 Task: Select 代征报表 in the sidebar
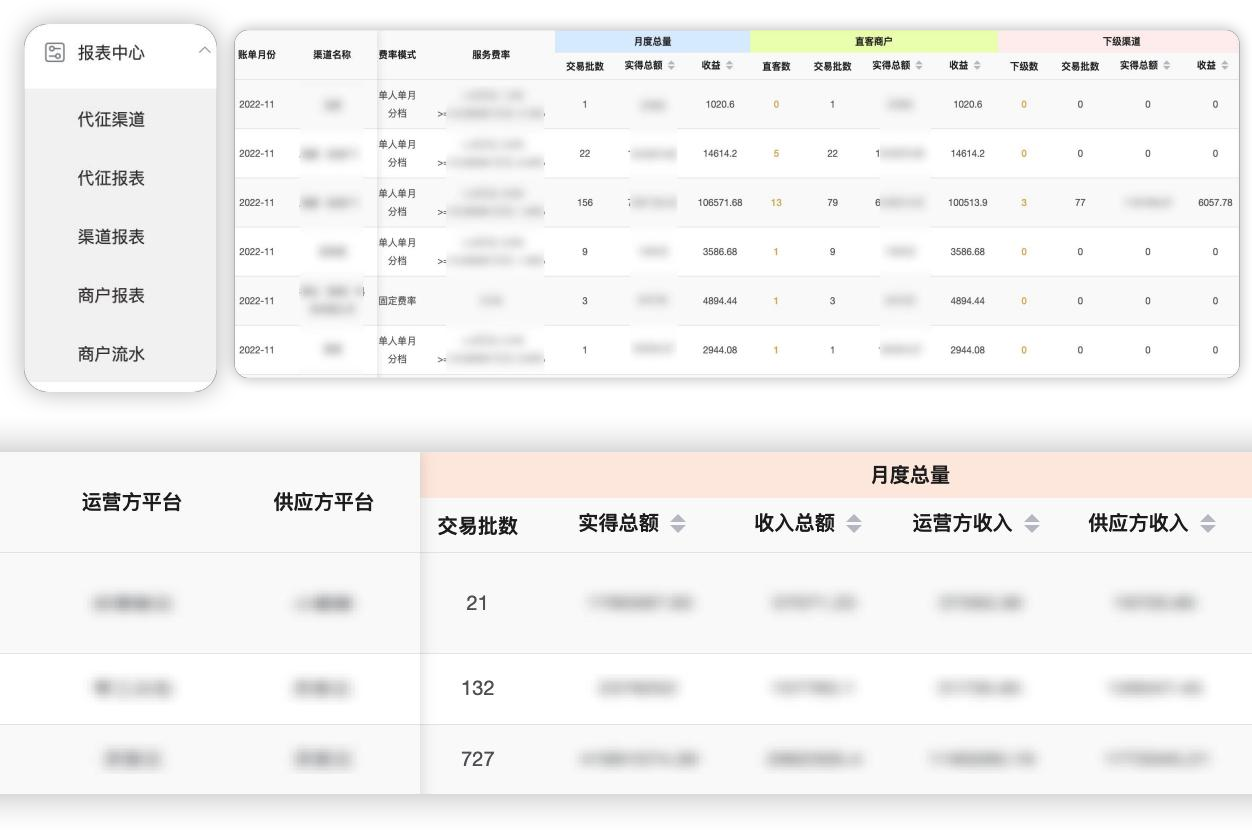pyautogui.click(x=111, y=178)
